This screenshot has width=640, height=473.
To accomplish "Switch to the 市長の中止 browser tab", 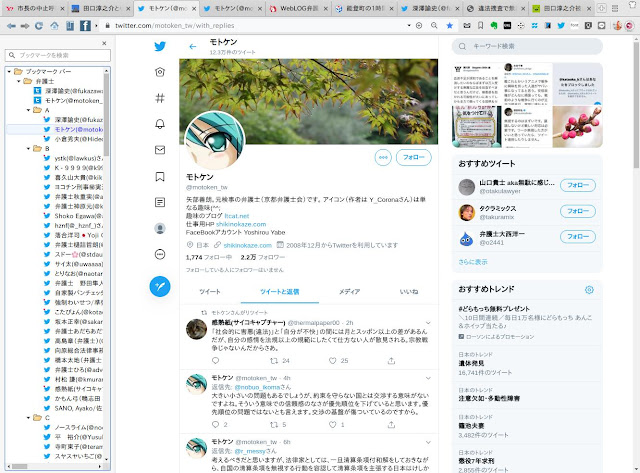I will click(x=36, y=8).
